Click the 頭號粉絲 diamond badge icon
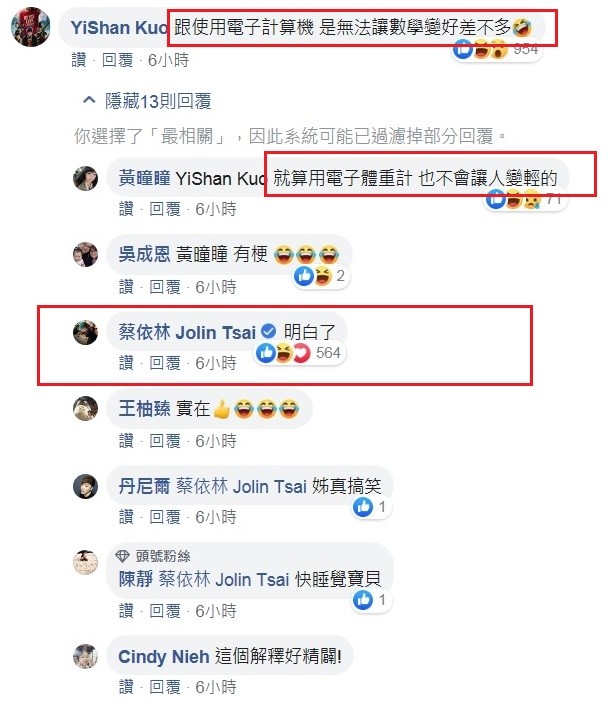This screenshot has height=702, width=612. pyautogui.click(x=122, y=556)
